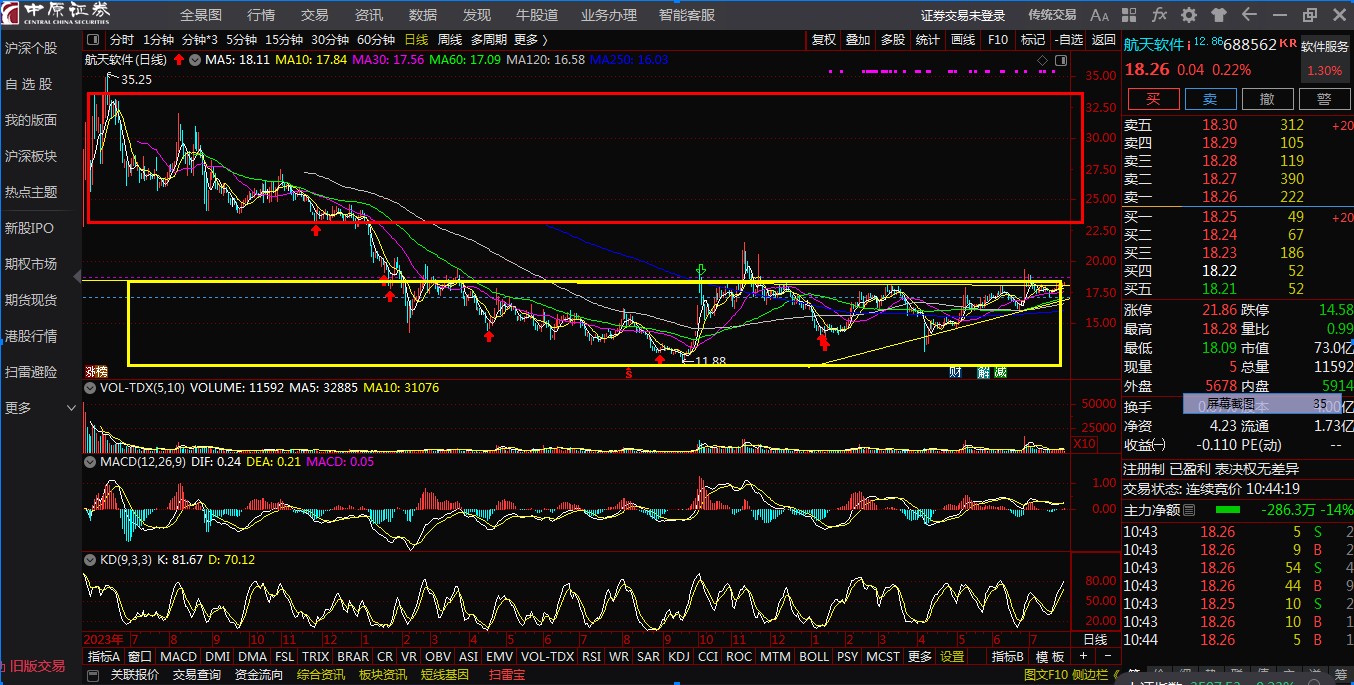Select the 日线 daily period
Viewport: 1354px width, 685px height.
click(x=416, y=40)
